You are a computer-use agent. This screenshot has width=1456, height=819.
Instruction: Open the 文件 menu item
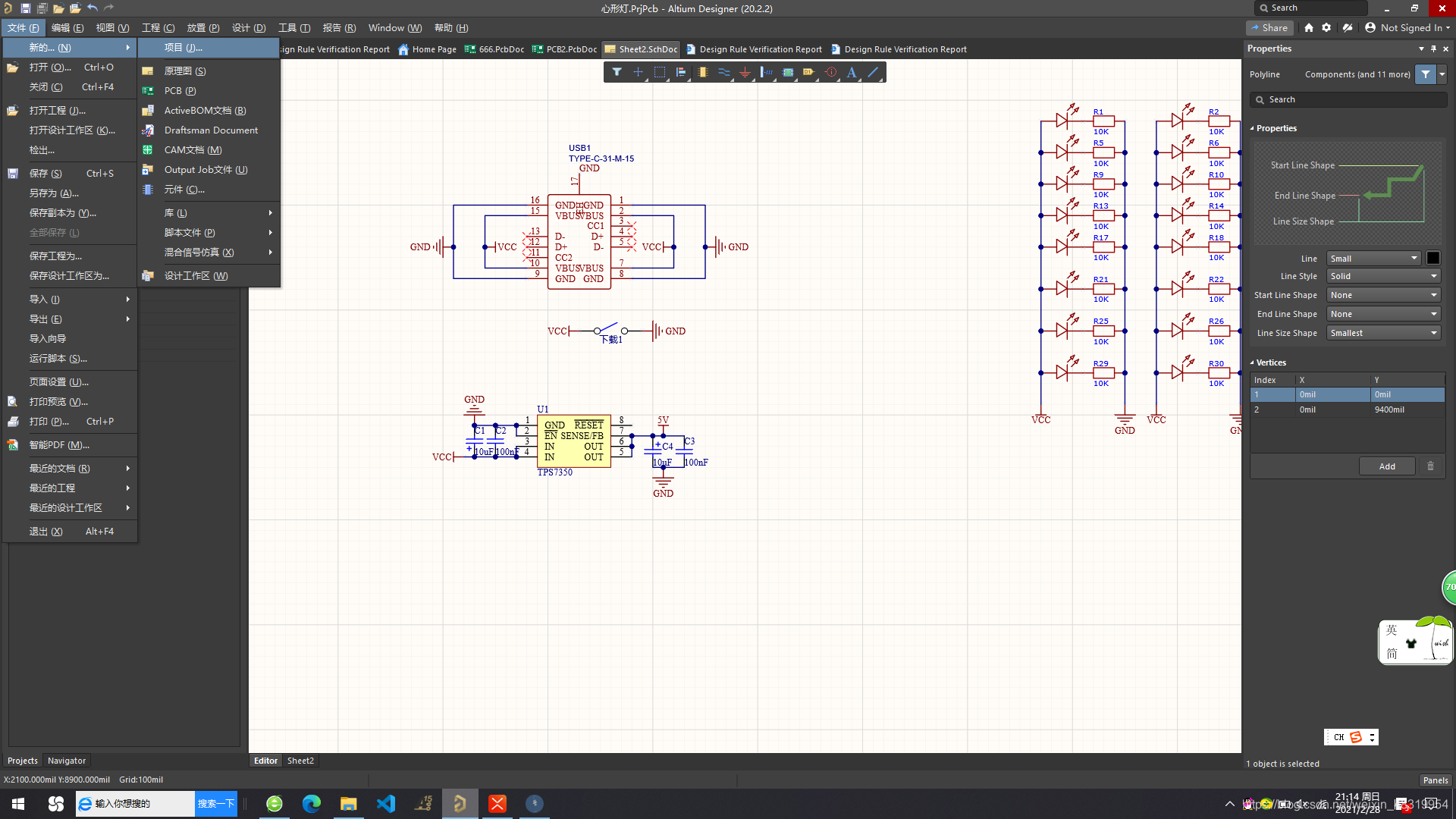[18, 27]
